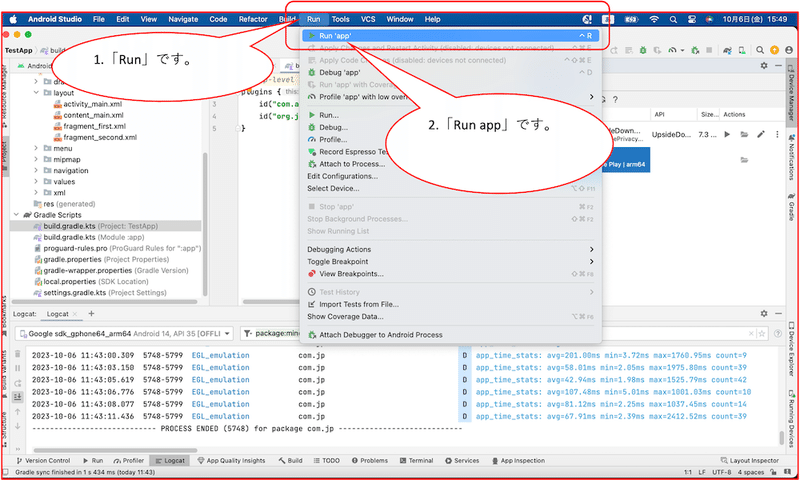Open the Notifications side panel tab
Screen dimensions: 800x480
791,157
